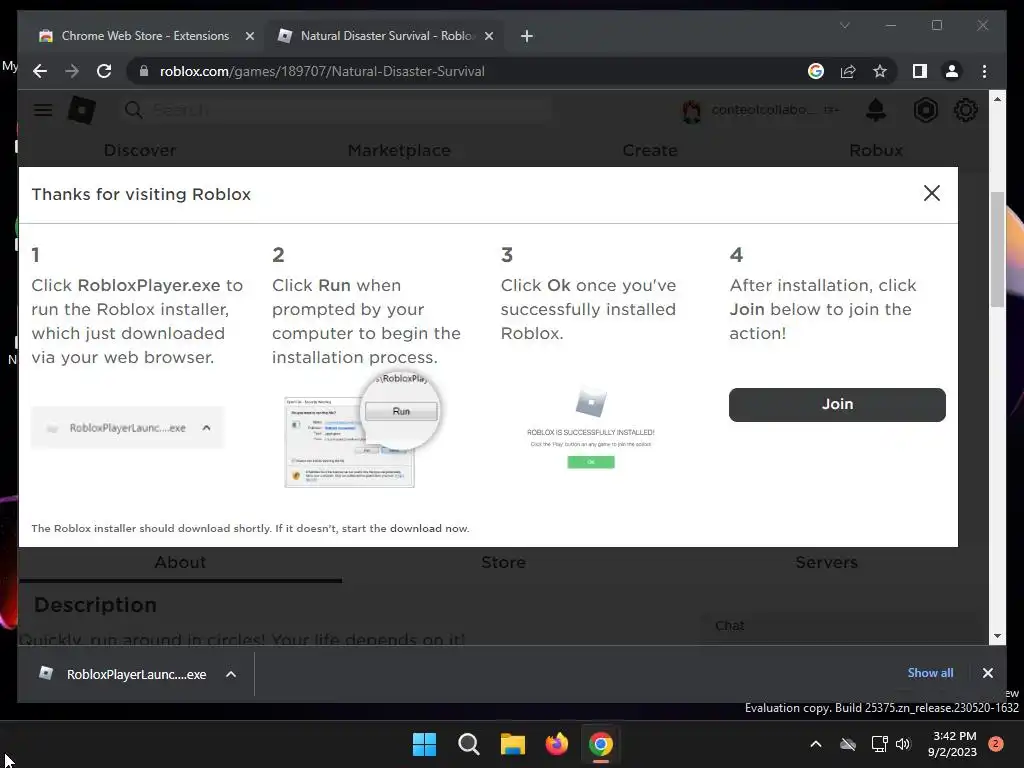Click the cloud sync tray icon
This screenshot has width=1024, height=768.
pyautogui.click(x=848, y=744)
